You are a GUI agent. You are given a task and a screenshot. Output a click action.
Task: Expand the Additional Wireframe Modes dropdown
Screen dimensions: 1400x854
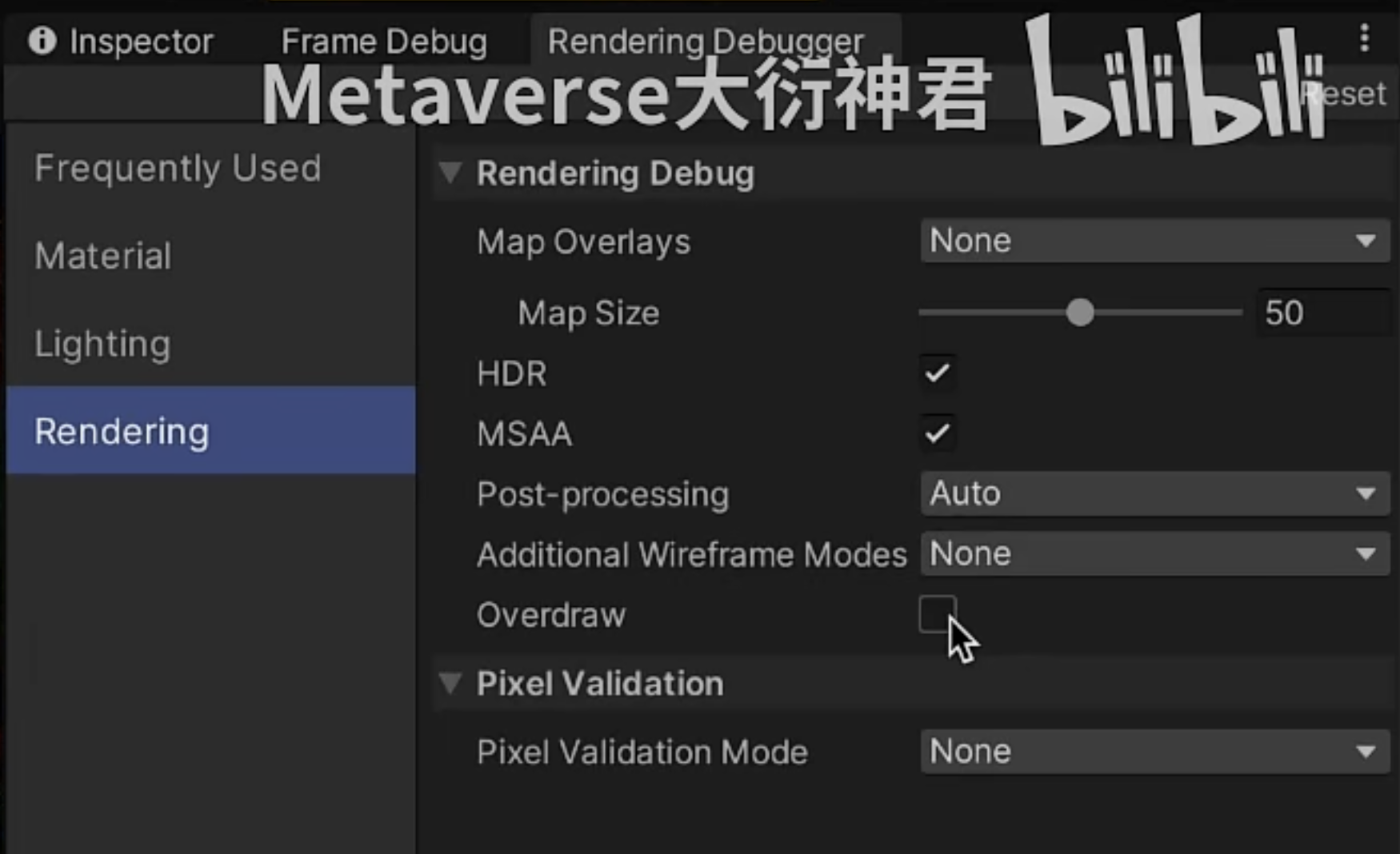(1154, 554)
